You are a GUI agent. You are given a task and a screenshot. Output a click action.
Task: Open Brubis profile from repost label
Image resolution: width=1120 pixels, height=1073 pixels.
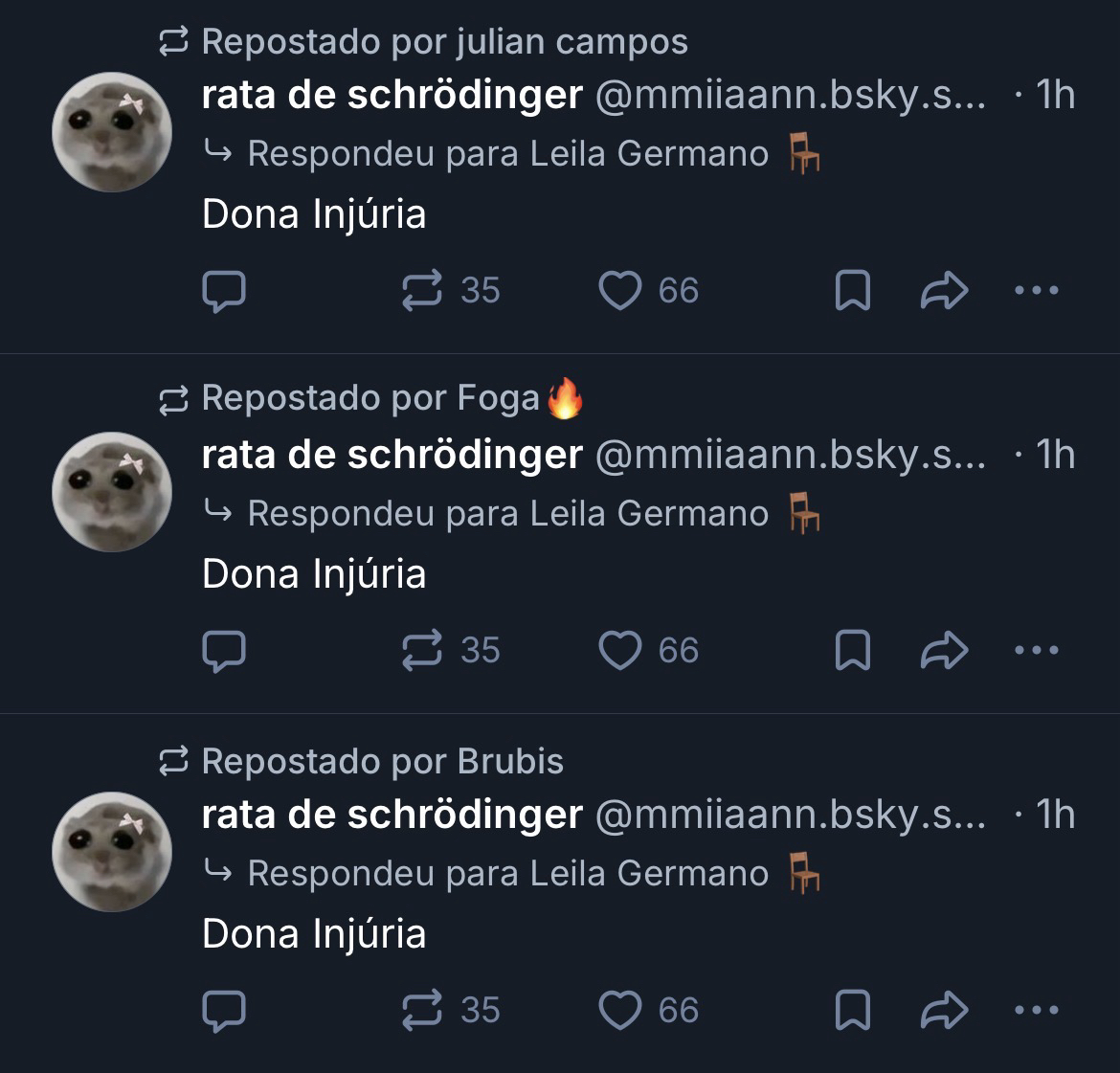(510, 762)
